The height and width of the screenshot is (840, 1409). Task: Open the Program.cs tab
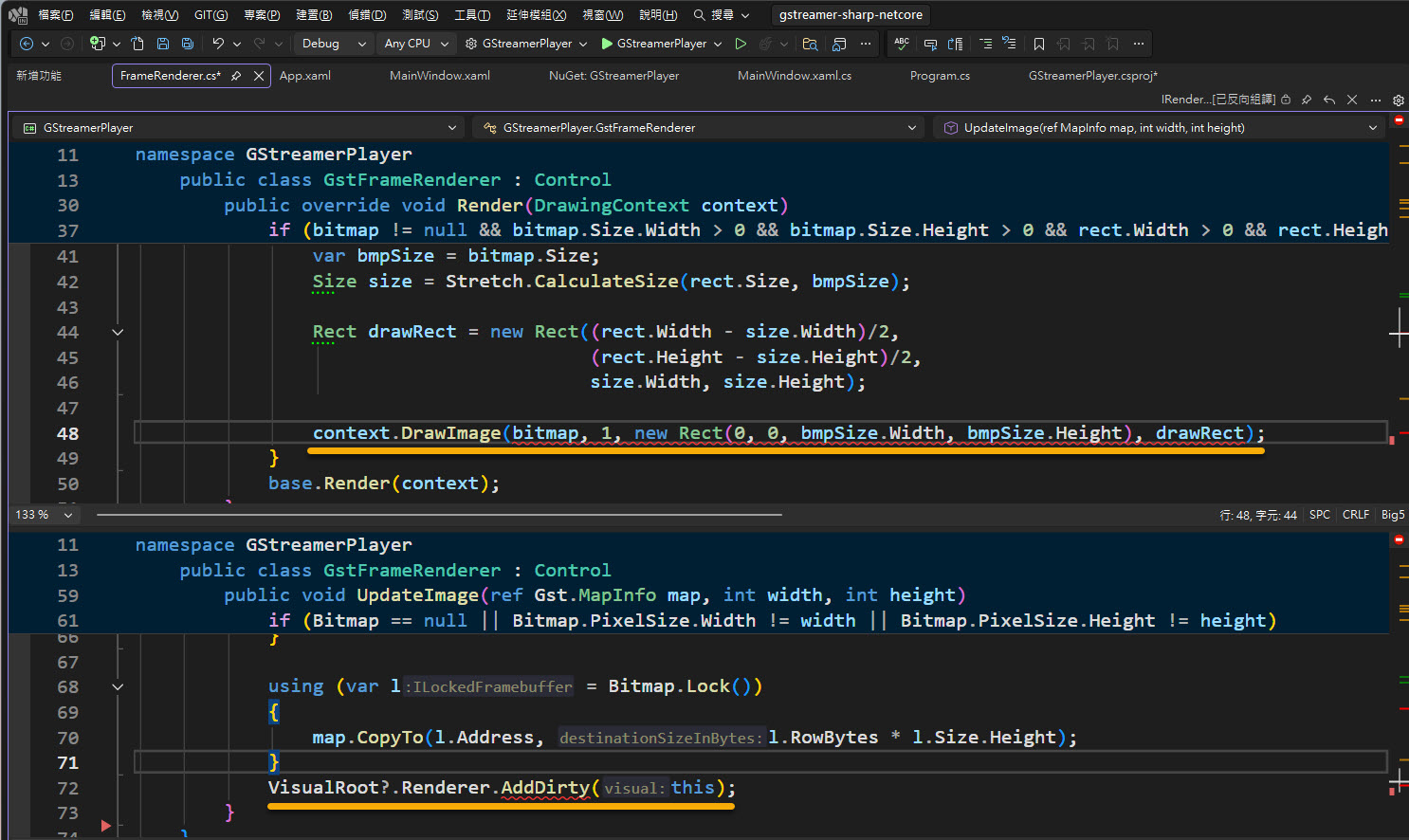pos(939,76)
